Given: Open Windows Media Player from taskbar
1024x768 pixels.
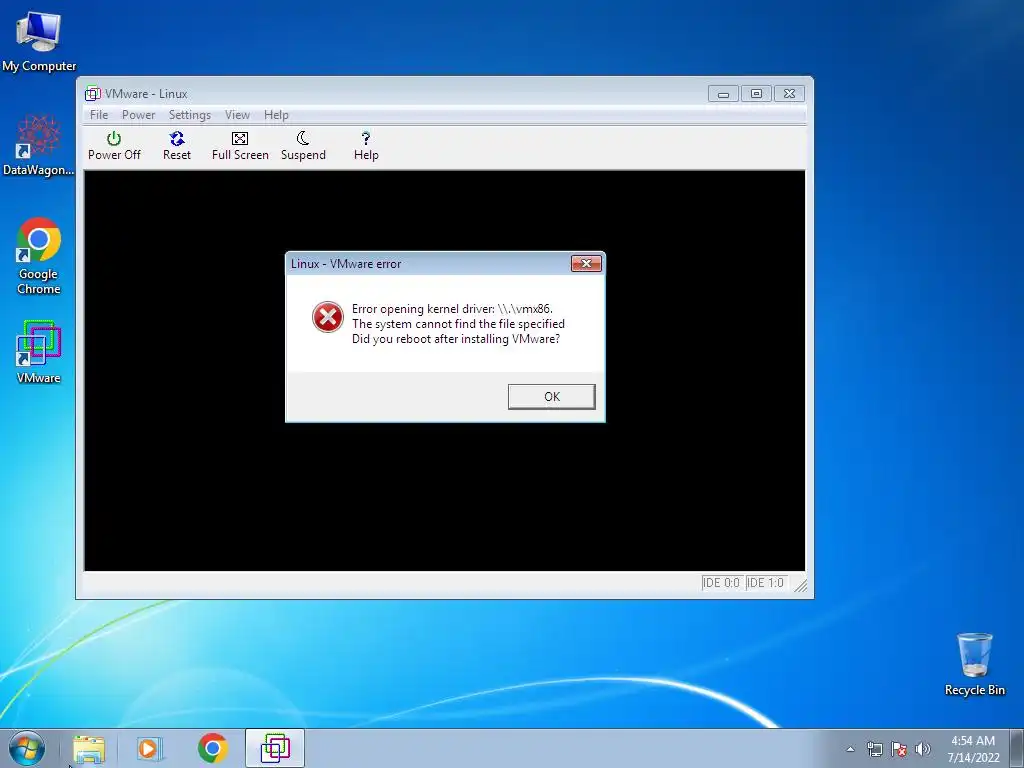Looking at the screenshot, I should point(149,748).
